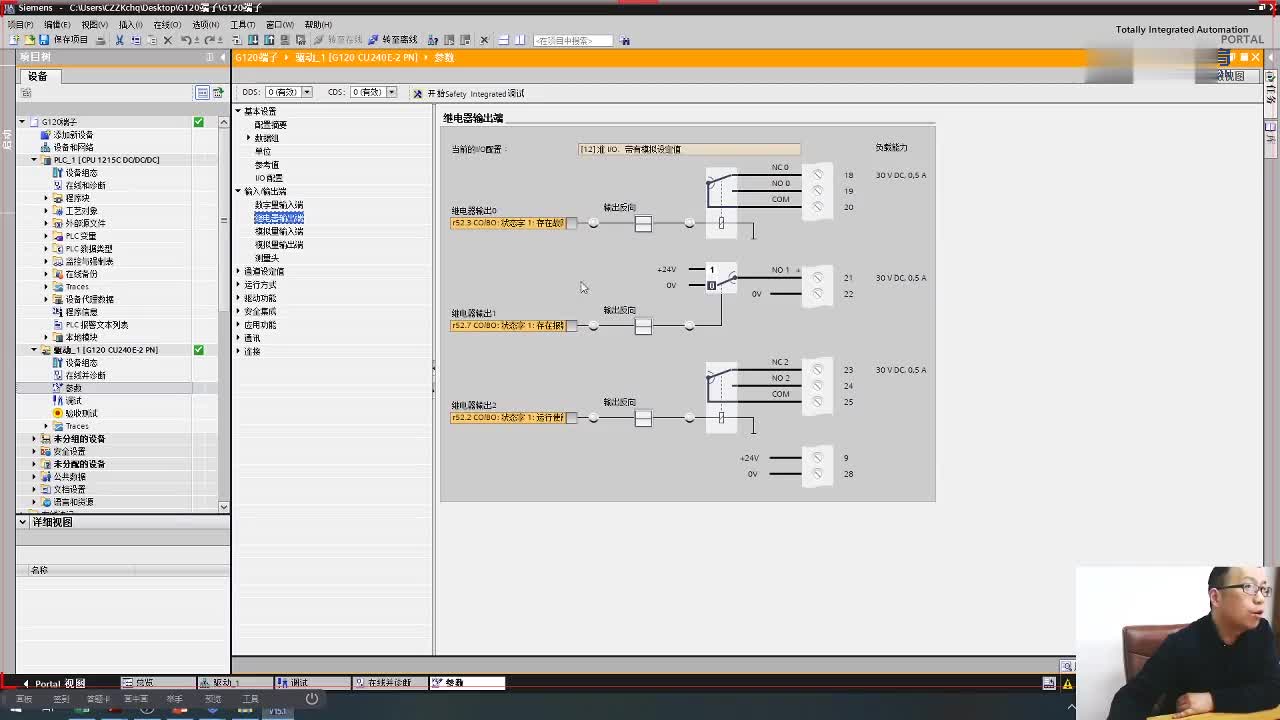Image resolution: width=1280 pixels, height=720 pixels.
Task: Toggle 输出反向 for relay output 2
Action: pyautogui.click(x=643, y=419)
